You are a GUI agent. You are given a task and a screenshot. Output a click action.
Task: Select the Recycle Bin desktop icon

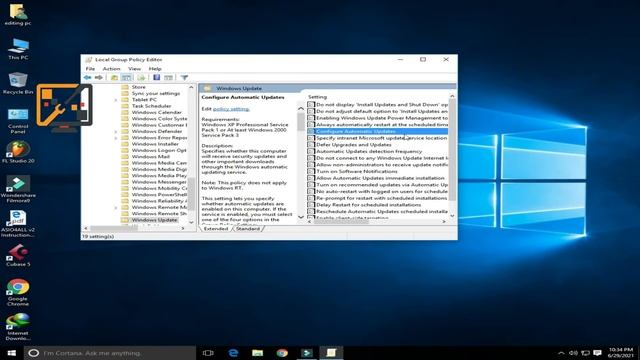coord(18,83)
